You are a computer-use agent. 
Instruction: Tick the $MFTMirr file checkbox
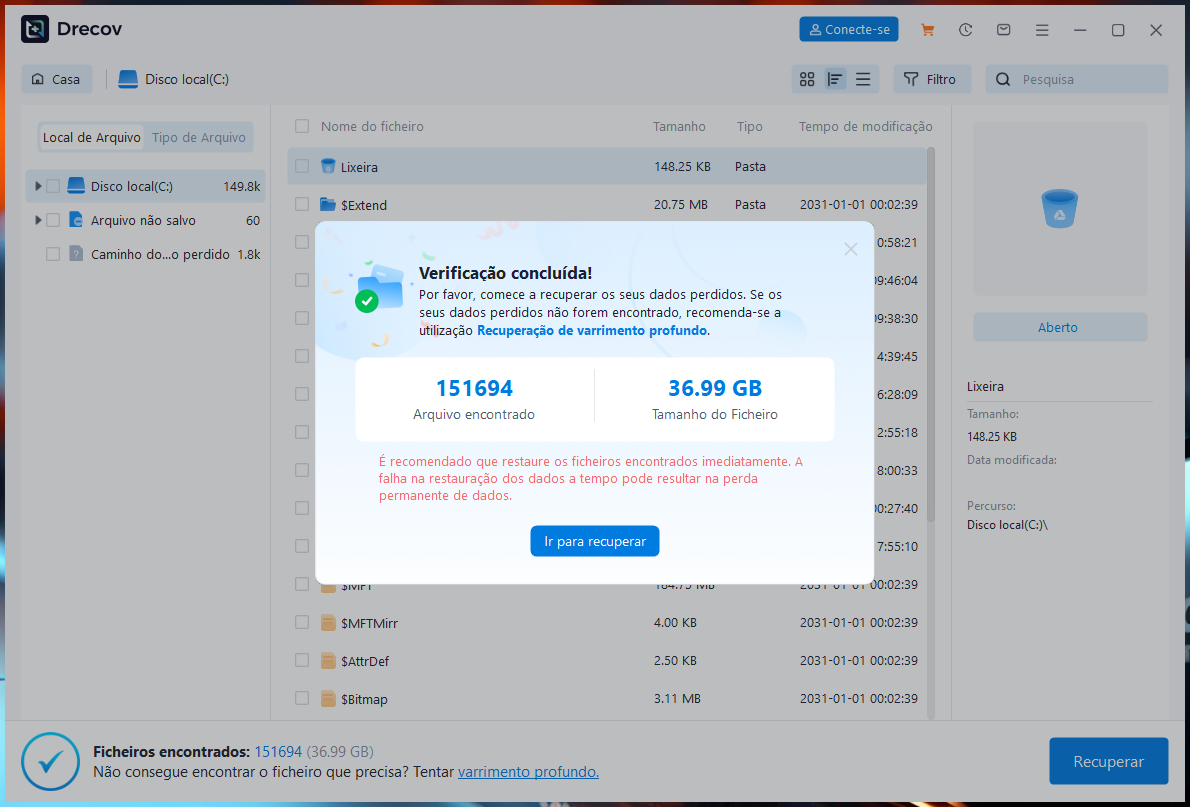pos(302,623)
